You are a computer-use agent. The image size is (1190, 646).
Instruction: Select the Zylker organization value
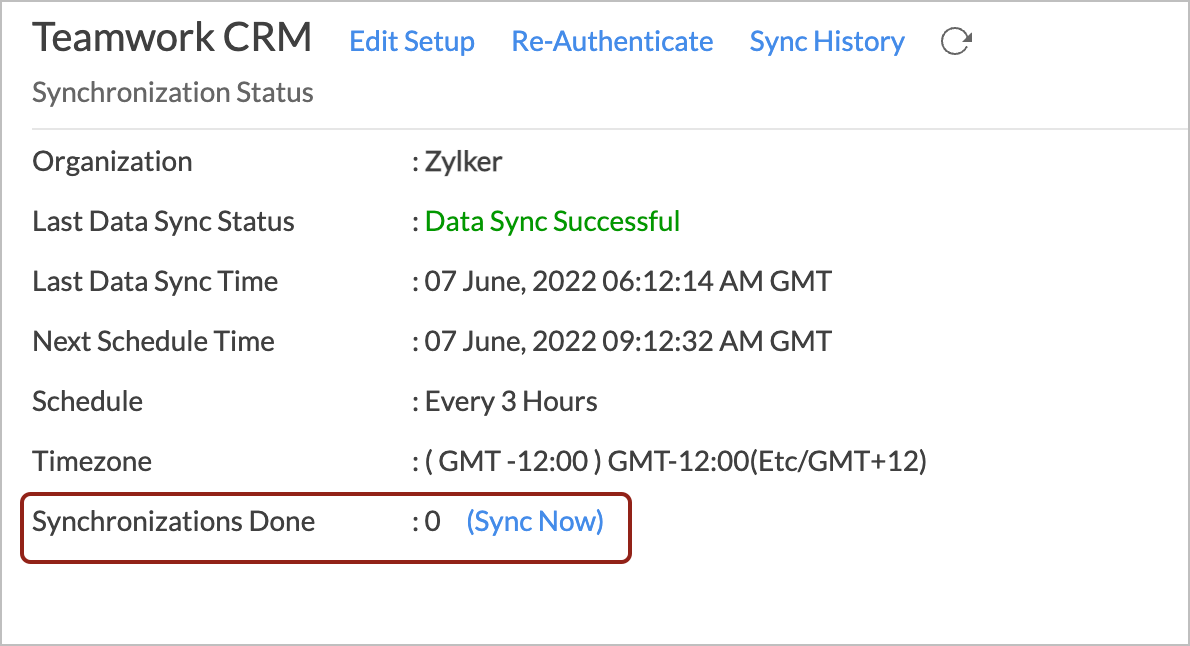point(463,162)
